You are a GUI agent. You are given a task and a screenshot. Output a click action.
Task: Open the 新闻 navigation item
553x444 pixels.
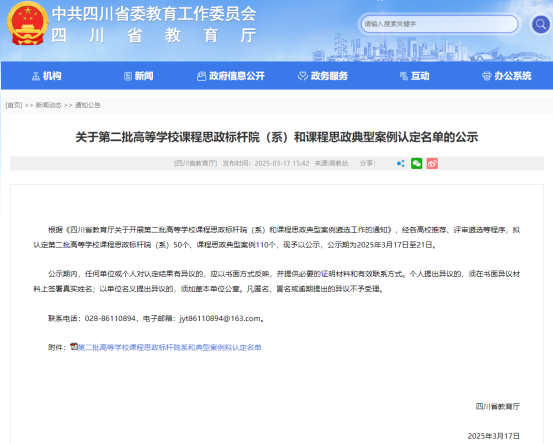[x=139, y=76]
